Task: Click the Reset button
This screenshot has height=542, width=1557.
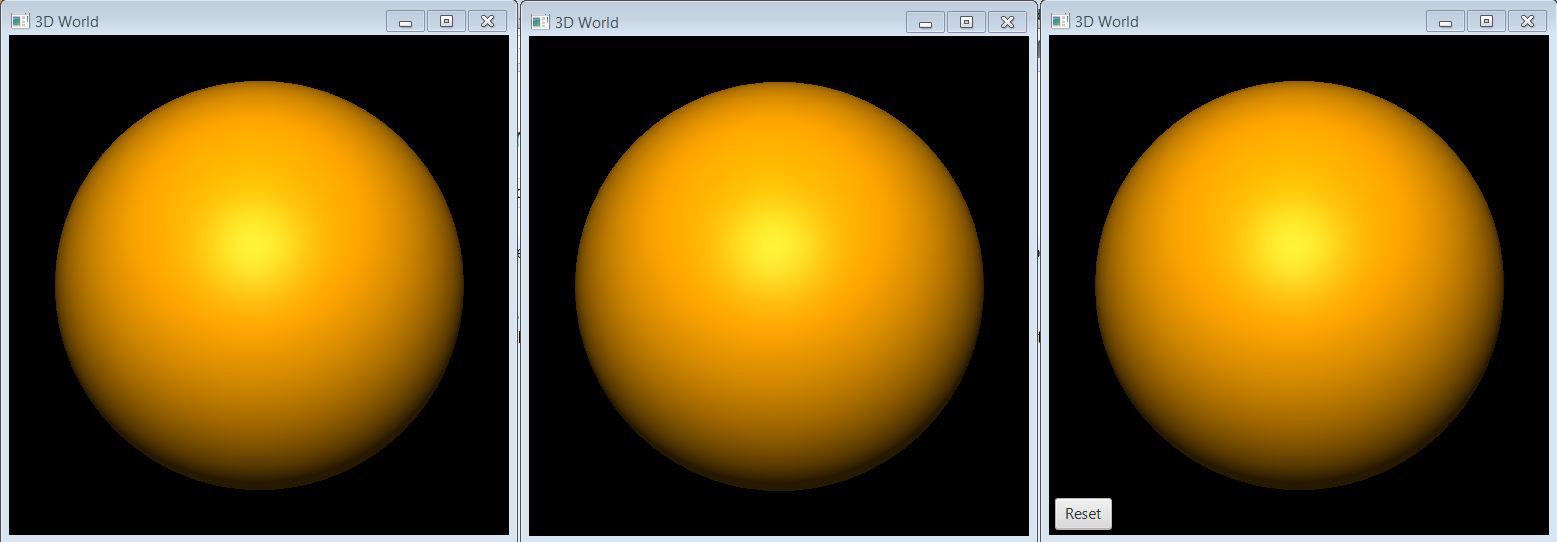Action: point(1083,514)
